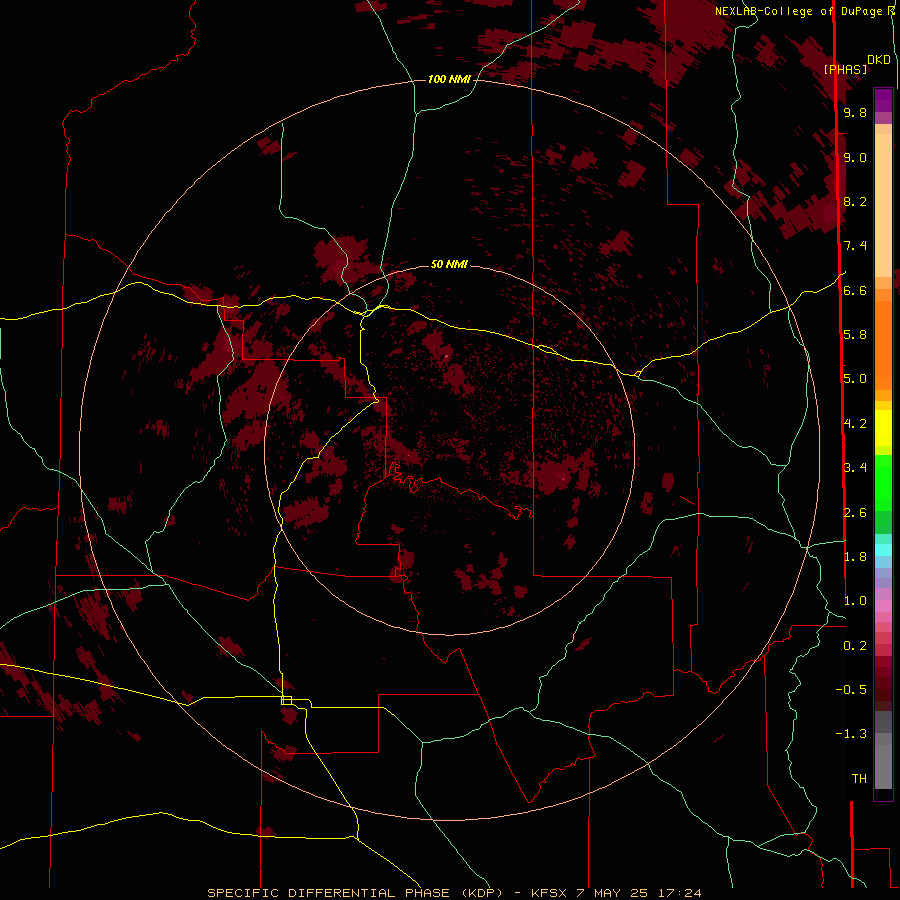Click the 0.2 scale value
This screenshot has height=900, width=900.
855,646
